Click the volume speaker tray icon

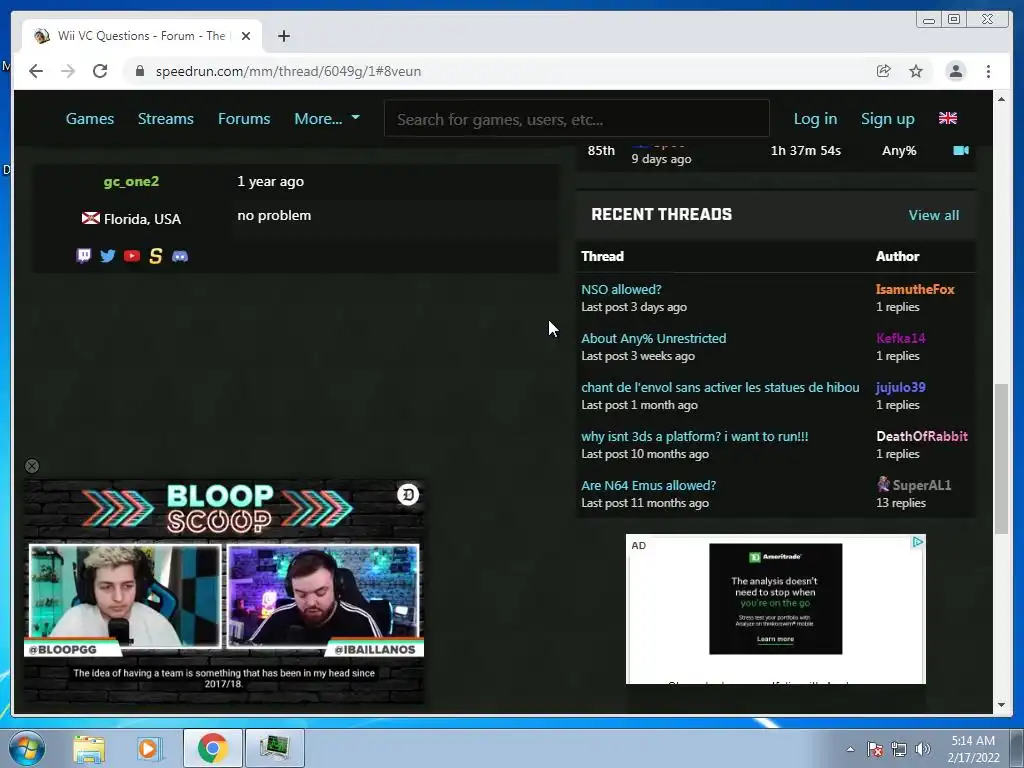pos(923,749)
